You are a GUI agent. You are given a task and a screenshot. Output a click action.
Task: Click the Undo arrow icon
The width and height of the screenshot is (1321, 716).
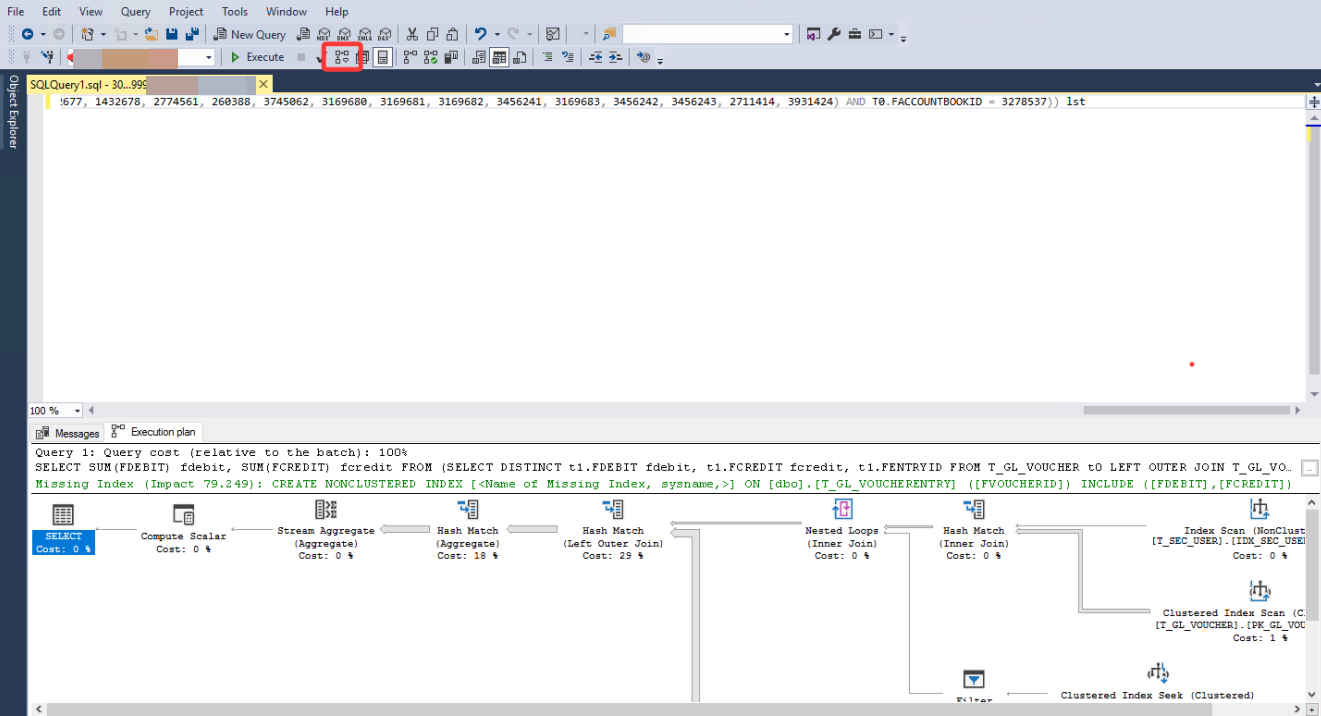481,34
